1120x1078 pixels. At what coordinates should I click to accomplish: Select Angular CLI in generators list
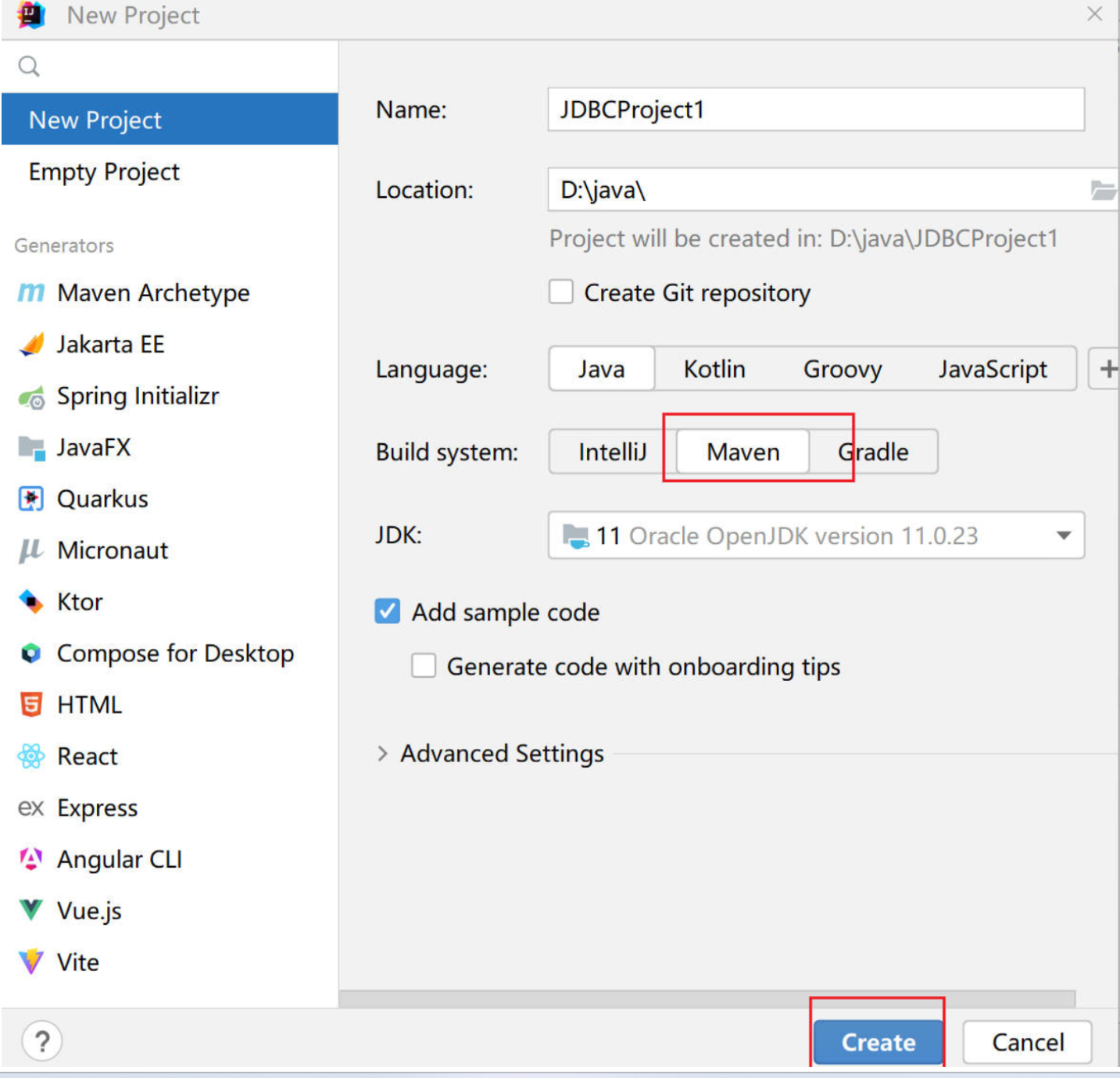coord(170,859)
